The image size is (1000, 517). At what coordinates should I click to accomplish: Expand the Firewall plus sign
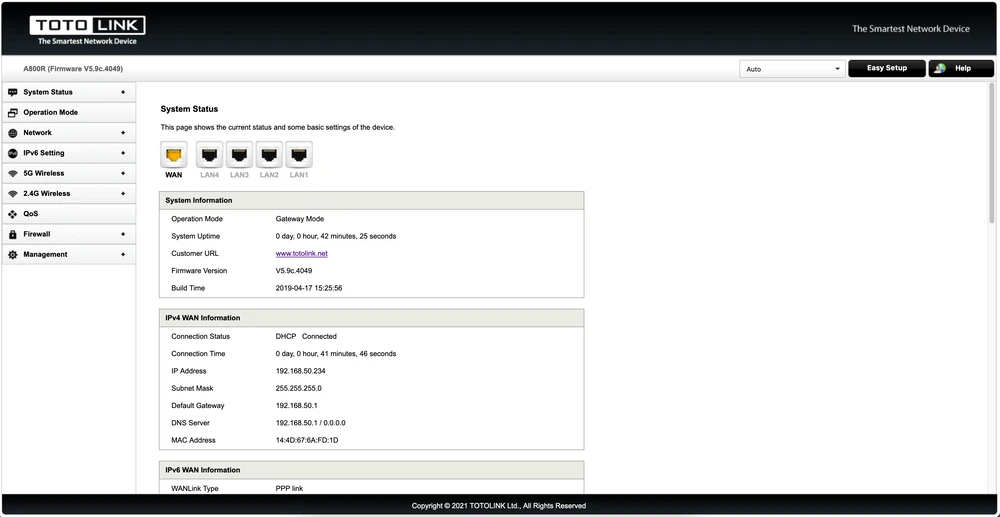coord(123,234)
